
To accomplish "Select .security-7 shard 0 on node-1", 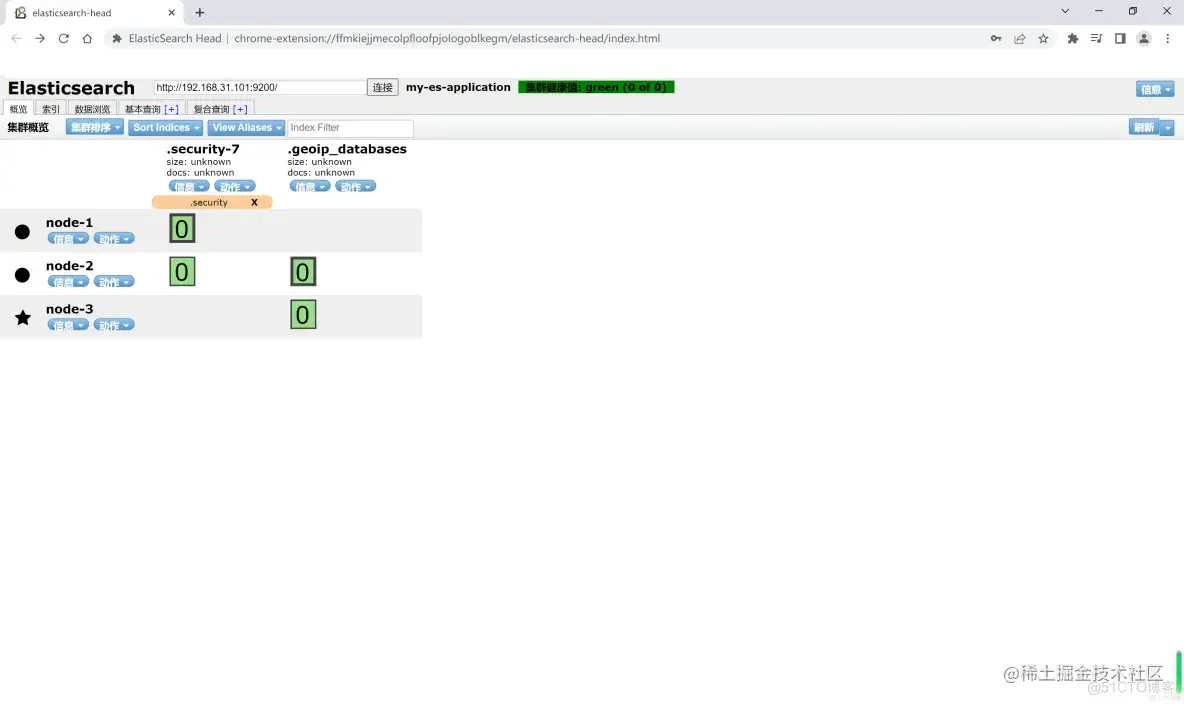I will (182, 228).
